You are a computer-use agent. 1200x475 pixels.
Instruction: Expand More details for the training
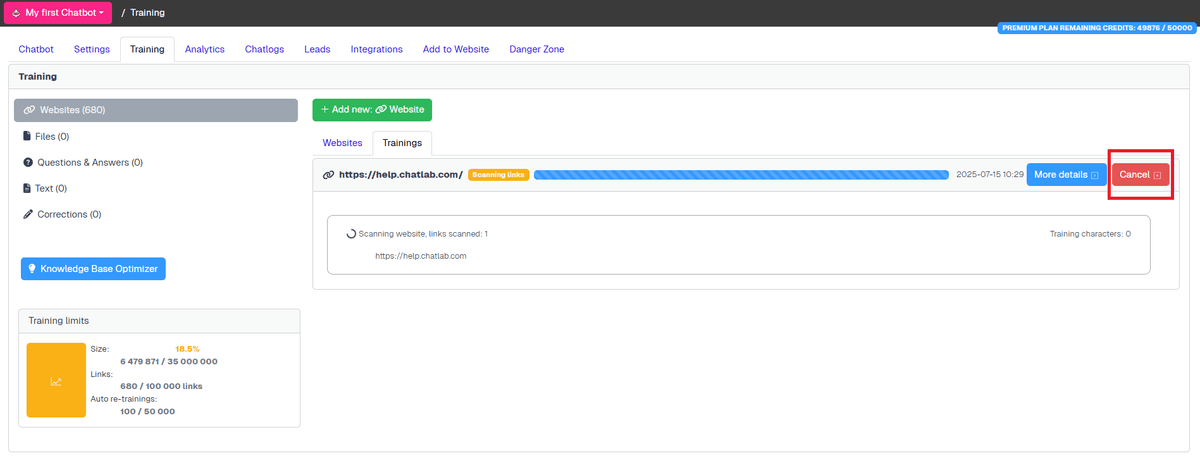click(1065, 175)
